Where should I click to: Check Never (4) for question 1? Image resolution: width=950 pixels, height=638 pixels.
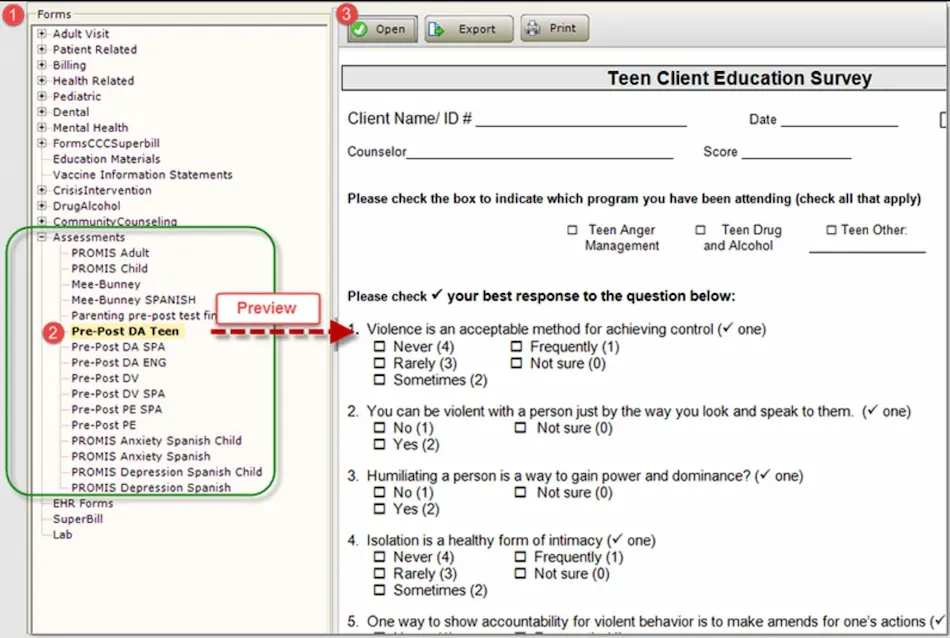click(x=379, y=346)
